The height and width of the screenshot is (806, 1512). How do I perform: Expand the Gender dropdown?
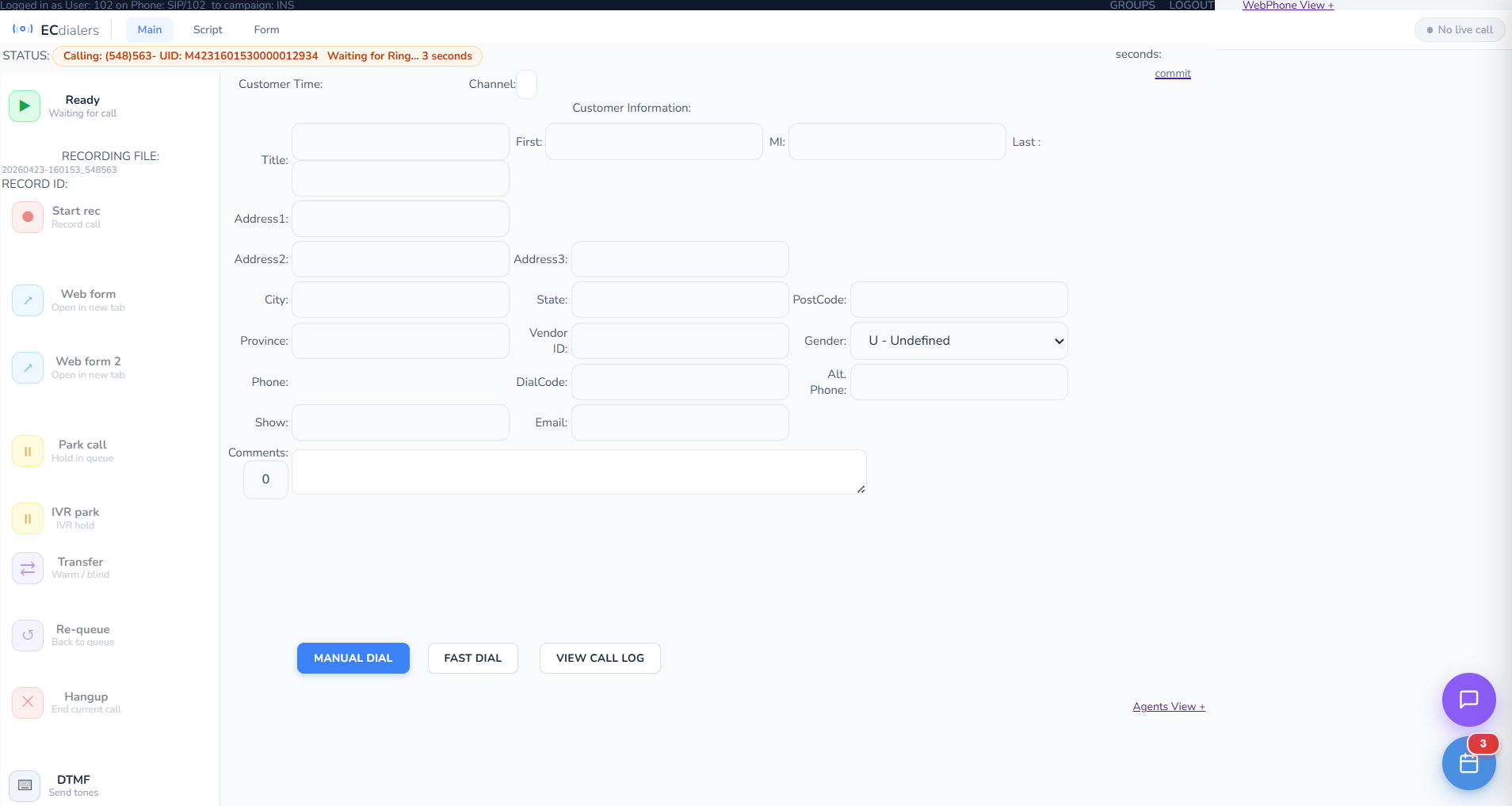pyautogui.click(x=959, y=341)
